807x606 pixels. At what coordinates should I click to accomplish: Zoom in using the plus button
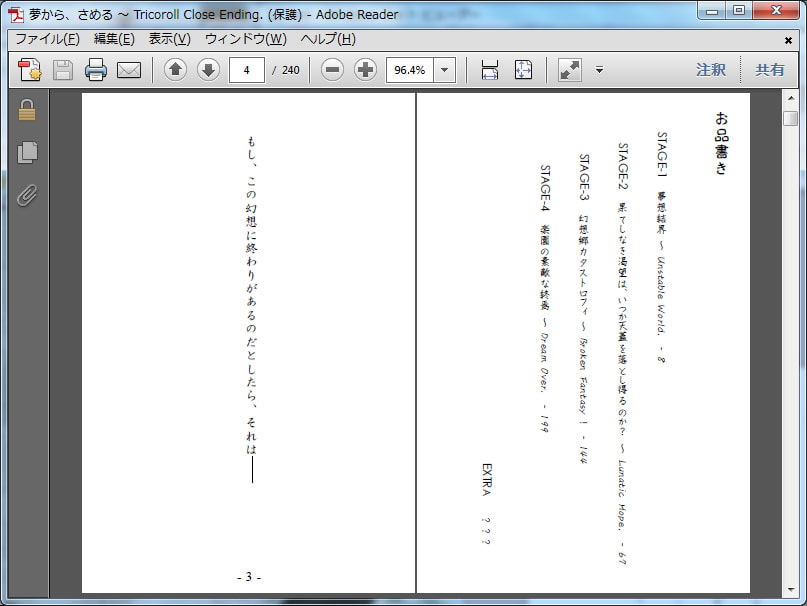tap(365, 70)
